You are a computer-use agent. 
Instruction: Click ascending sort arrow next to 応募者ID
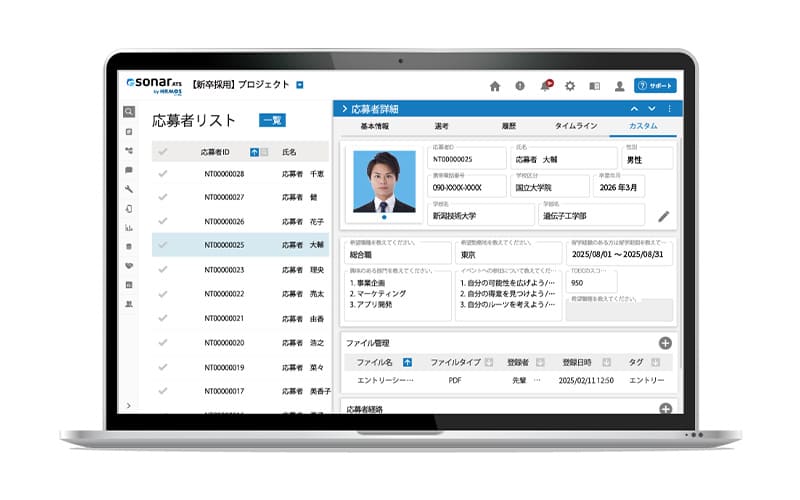(x=255, y=152)
